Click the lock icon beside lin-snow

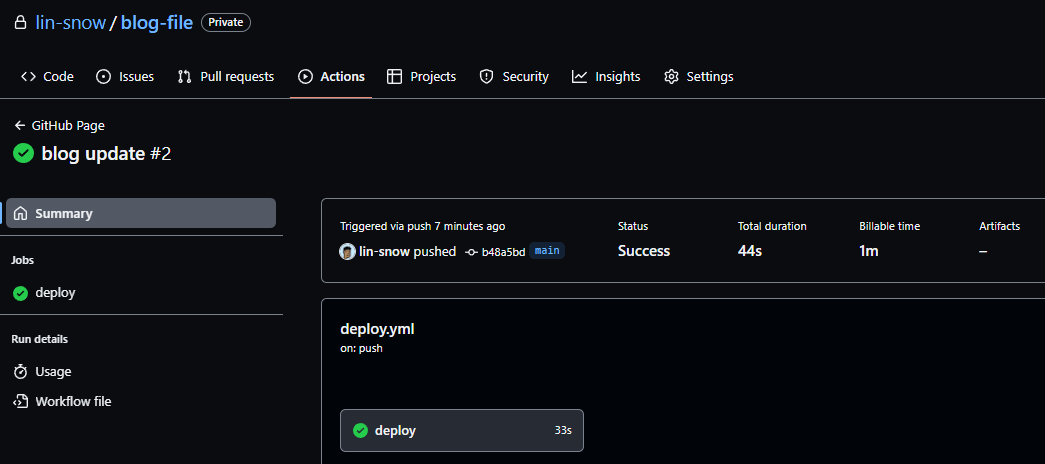pos(21,23)
